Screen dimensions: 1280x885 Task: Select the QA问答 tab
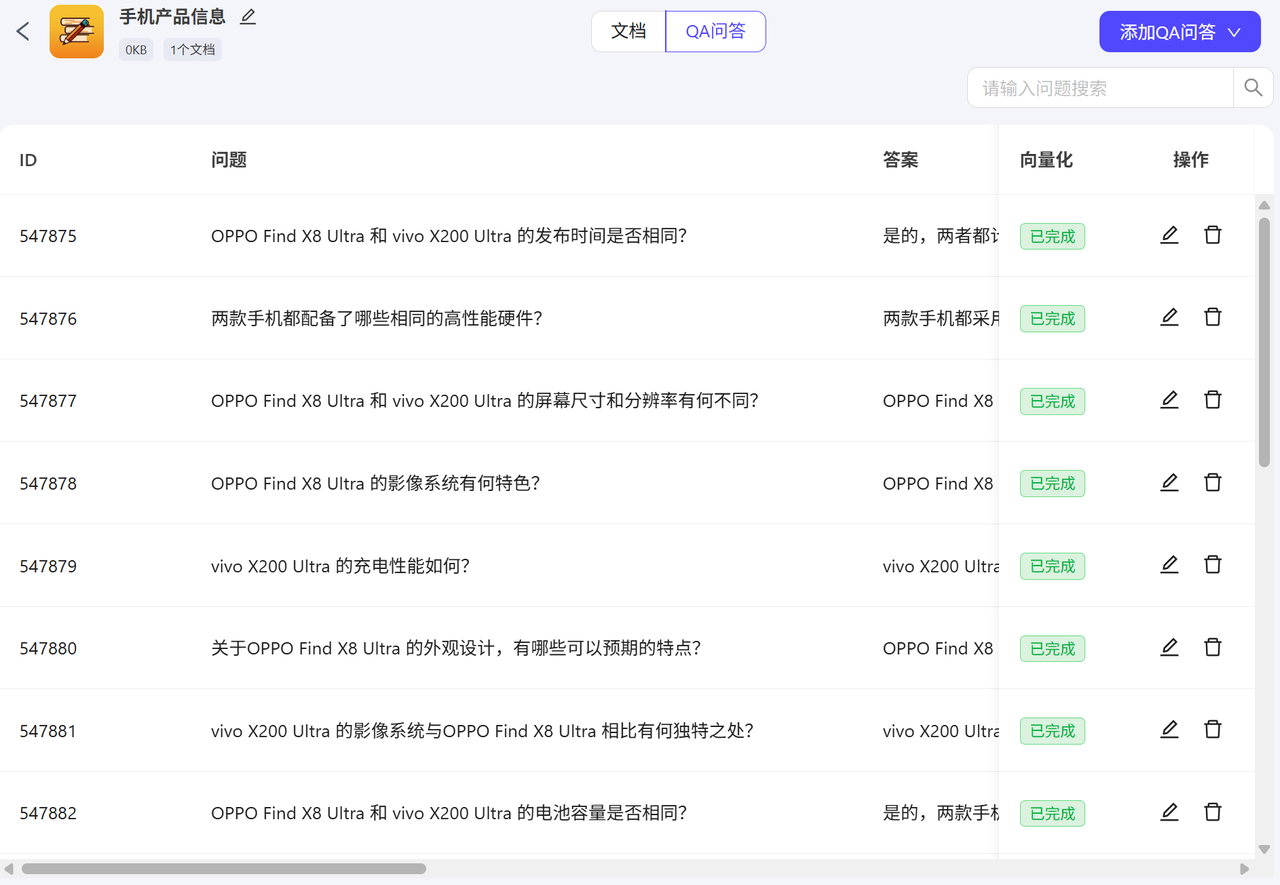click(715, 31)
